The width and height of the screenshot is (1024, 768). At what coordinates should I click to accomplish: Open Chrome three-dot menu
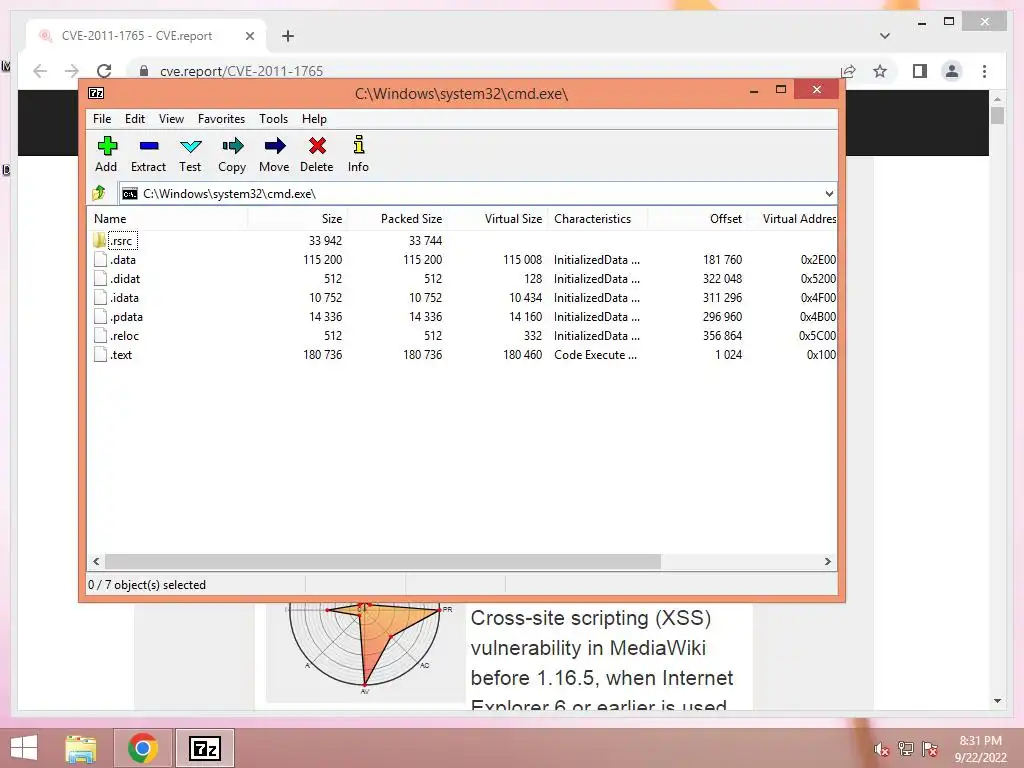point(985,71)
